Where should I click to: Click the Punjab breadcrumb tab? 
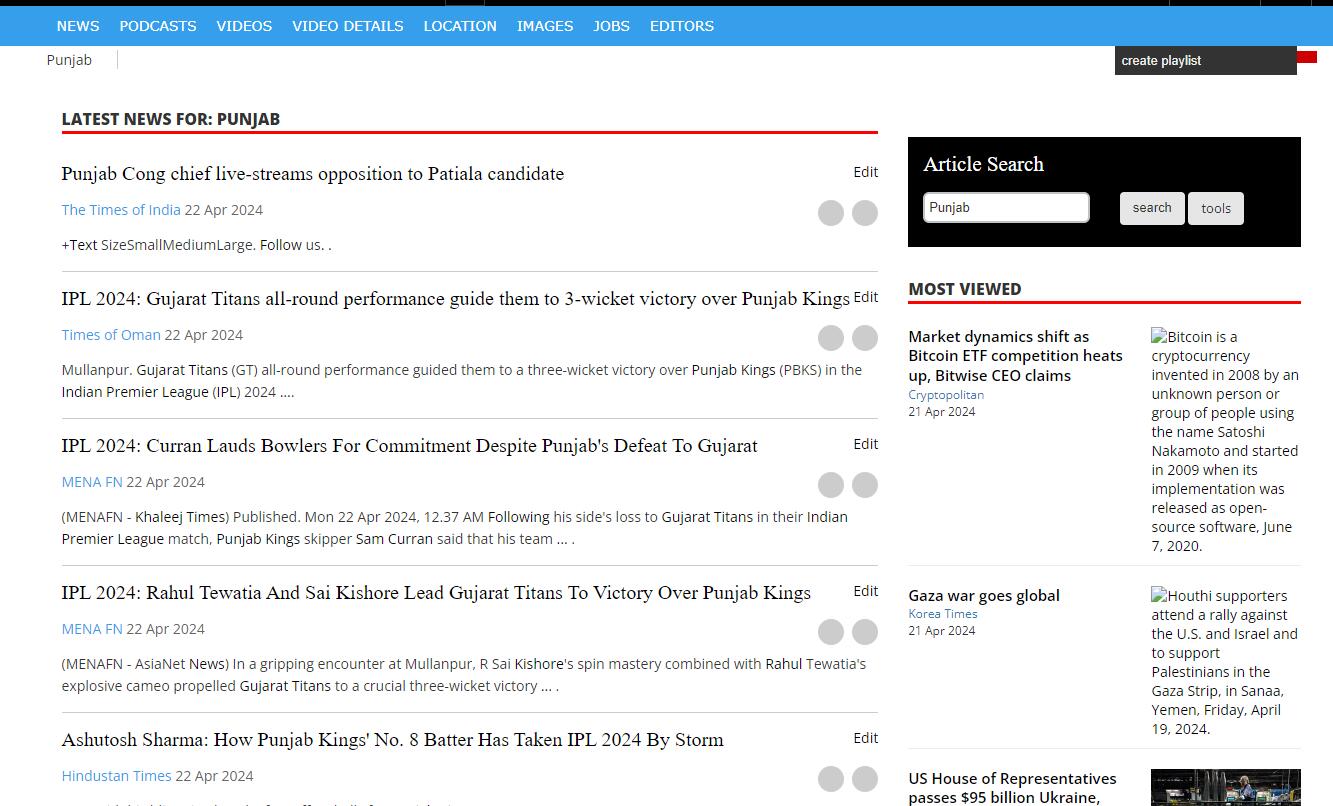[69, 60]
